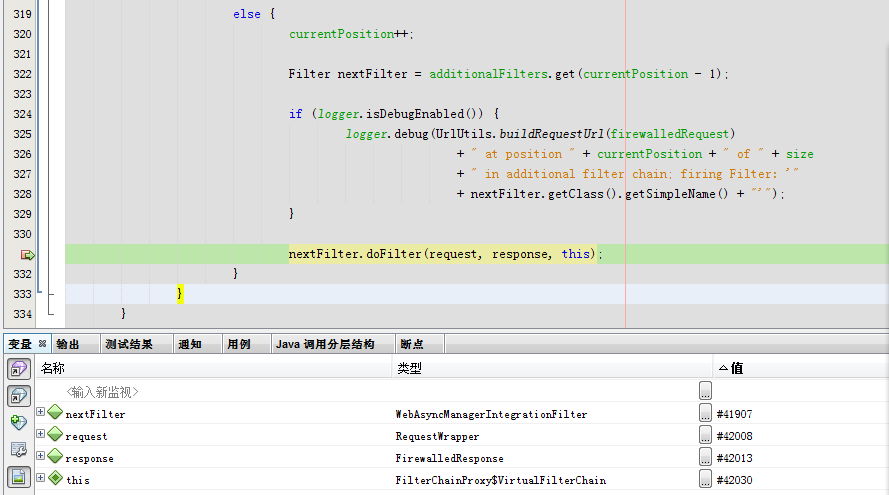
Task: Click the else keyword on line 319
Action: pyautogui.click(x=247, y=14)
